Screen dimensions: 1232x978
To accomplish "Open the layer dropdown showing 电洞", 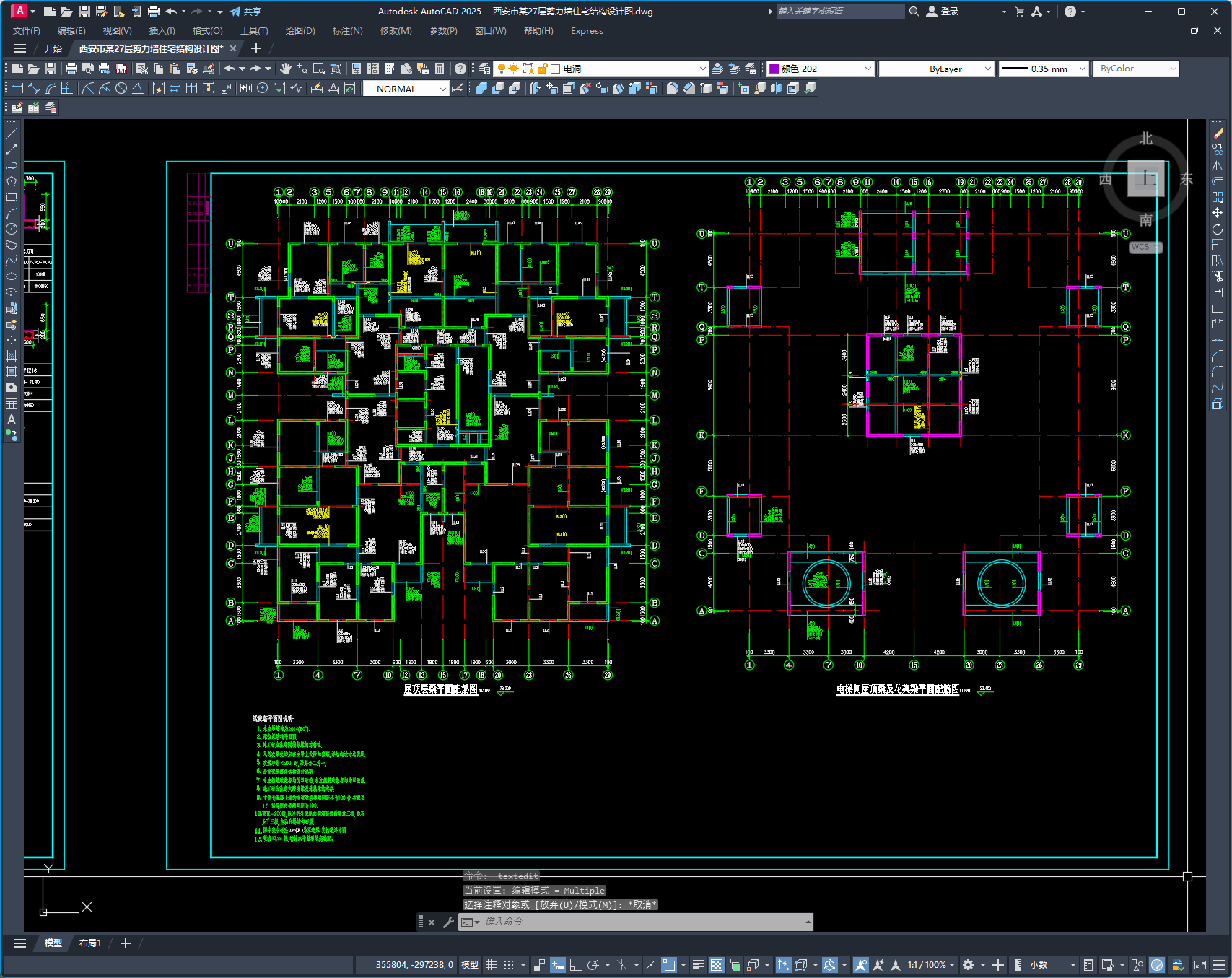I will [x=703, y=69].
